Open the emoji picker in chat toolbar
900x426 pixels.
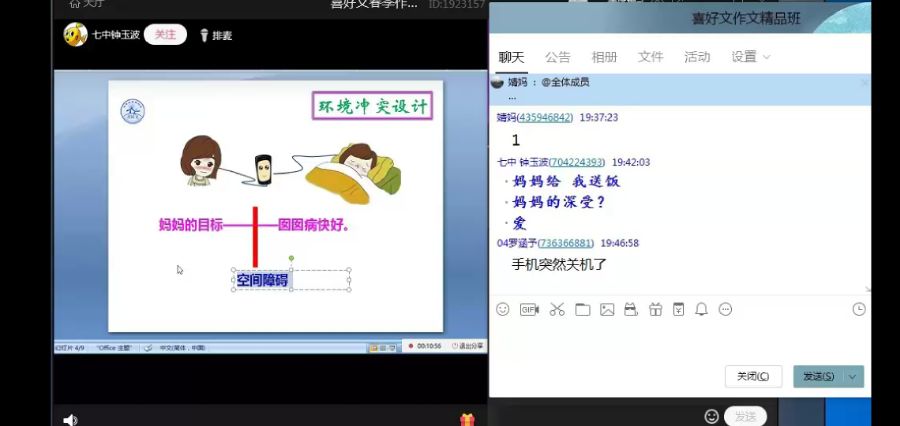(x=503, y=310)
